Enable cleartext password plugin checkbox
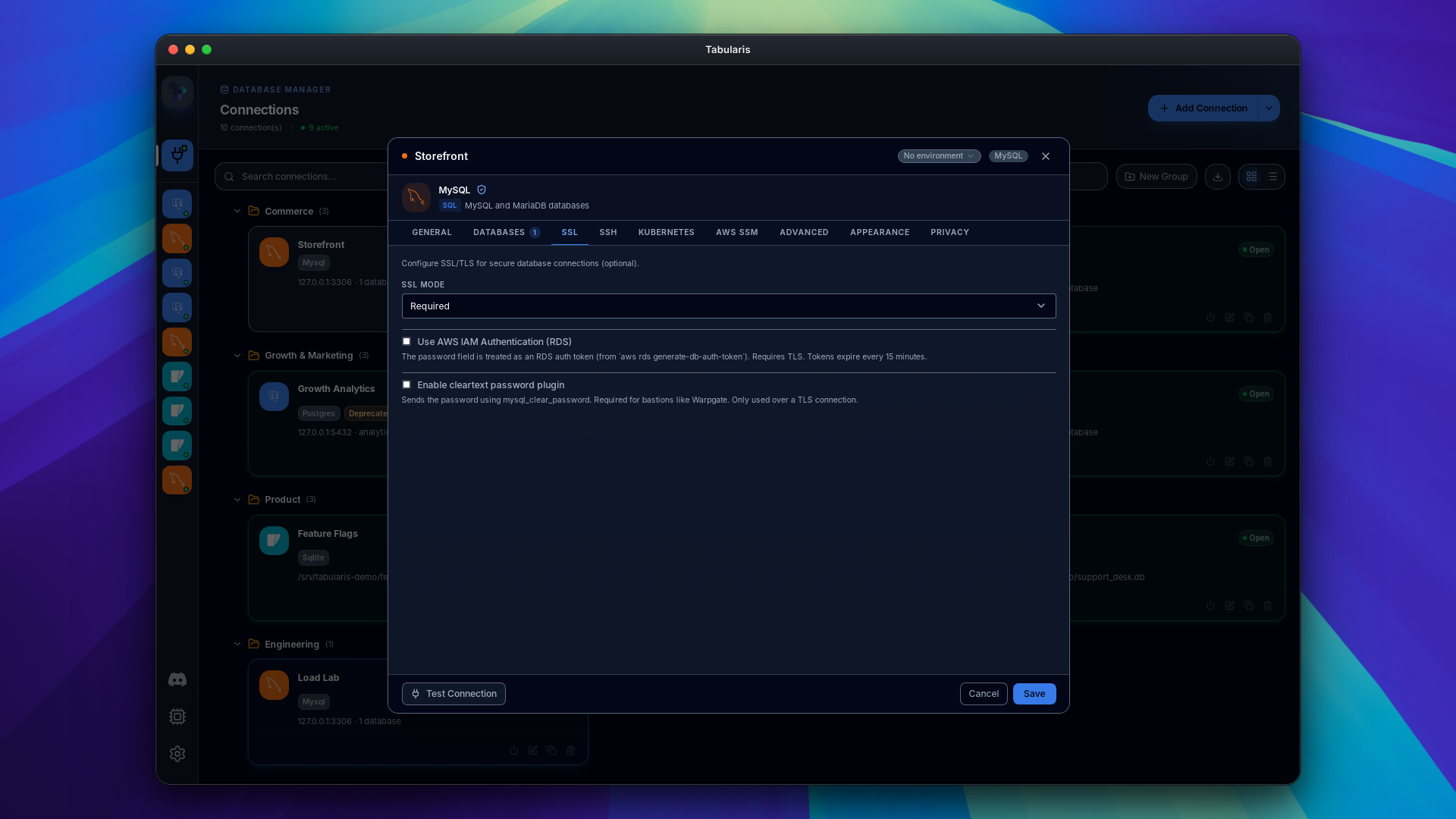The image size is (1456, 819). coord(406,384)
